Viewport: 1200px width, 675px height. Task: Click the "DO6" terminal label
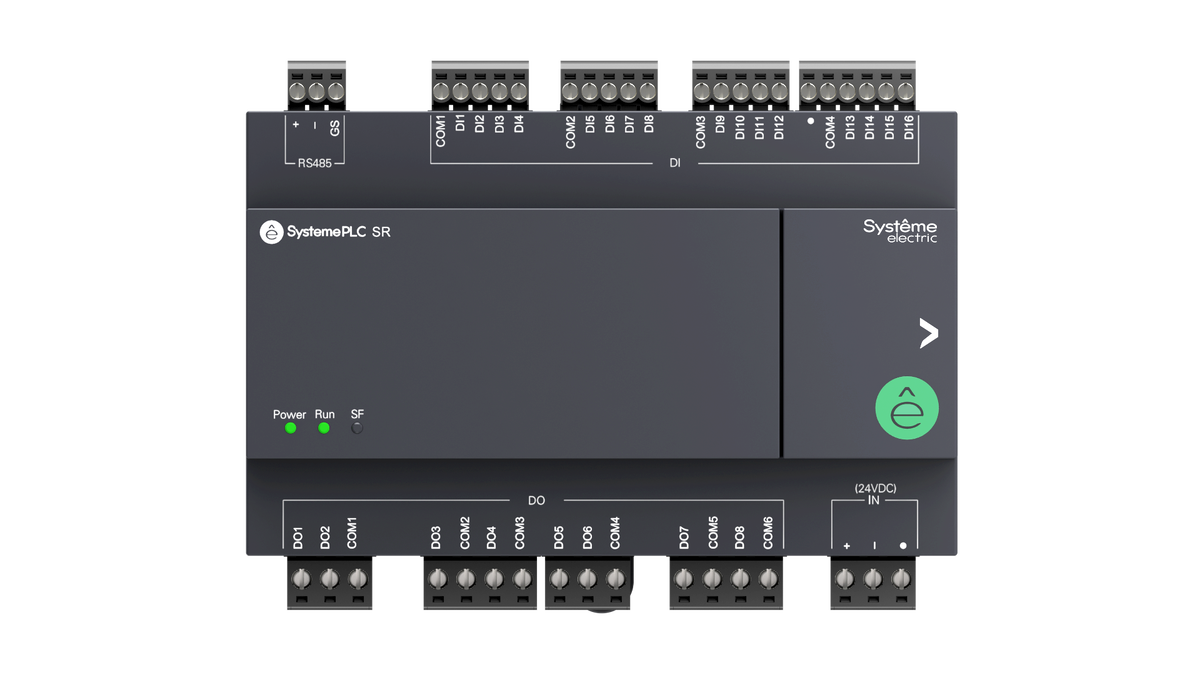pyautogui.click(x=587, y=537)
